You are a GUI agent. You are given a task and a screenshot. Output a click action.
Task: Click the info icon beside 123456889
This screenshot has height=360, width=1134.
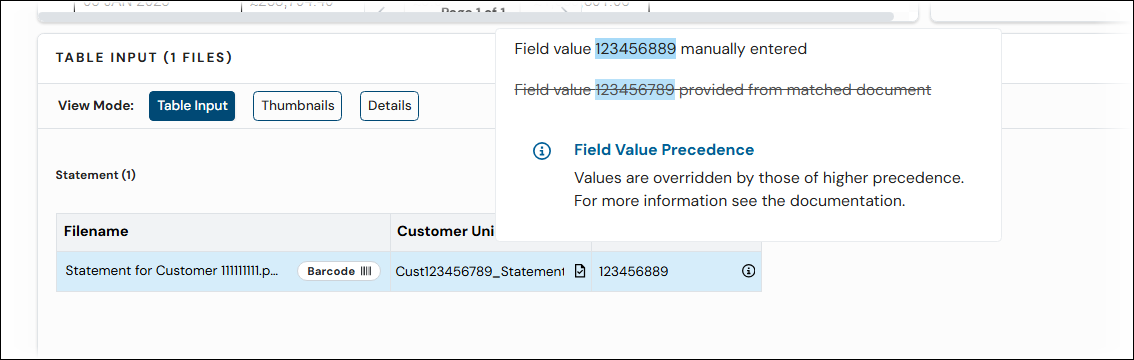click(x=749, y=271)
